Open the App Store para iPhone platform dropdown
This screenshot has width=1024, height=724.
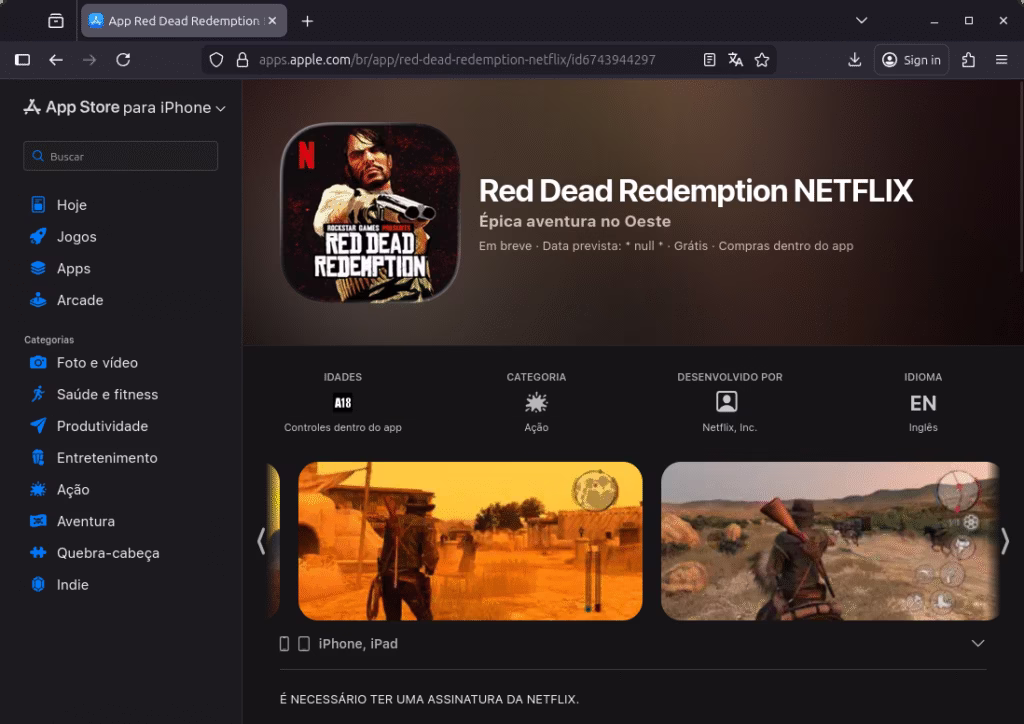point(219,107)
